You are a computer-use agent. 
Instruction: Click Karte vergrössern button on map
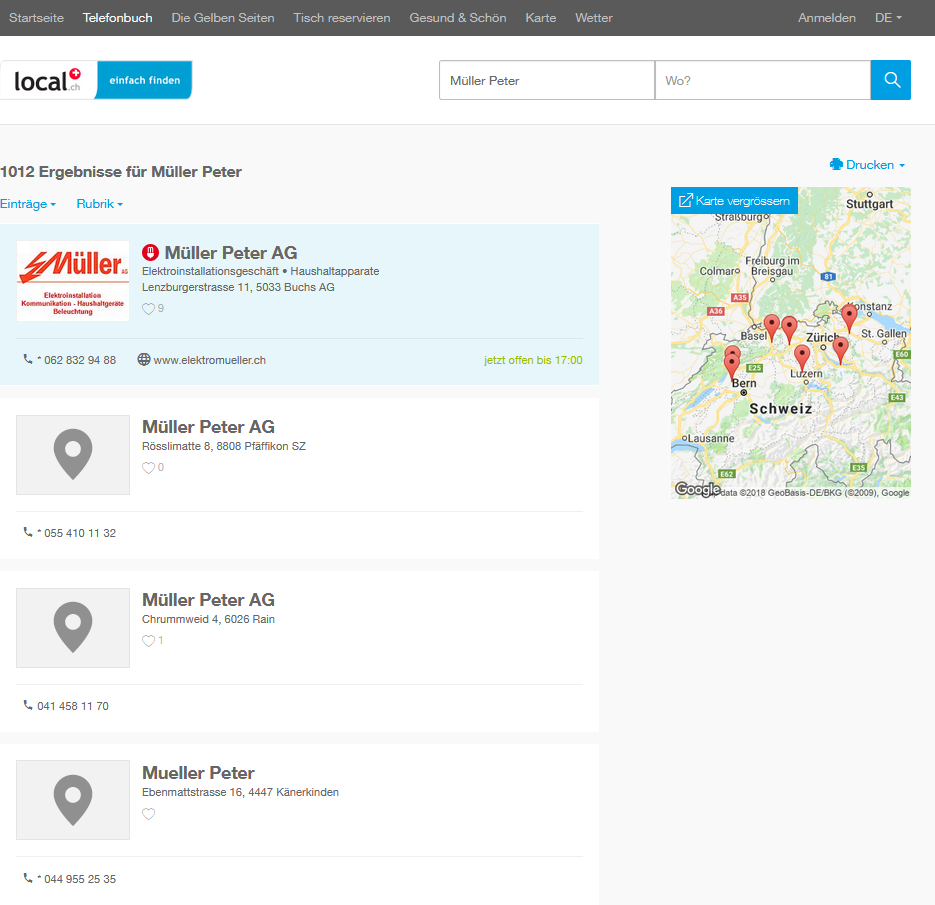[734, 201]
